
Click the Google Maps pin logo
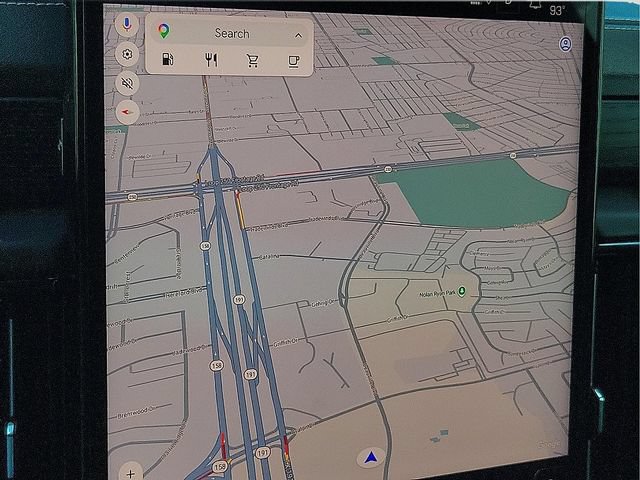pos(164,31)
